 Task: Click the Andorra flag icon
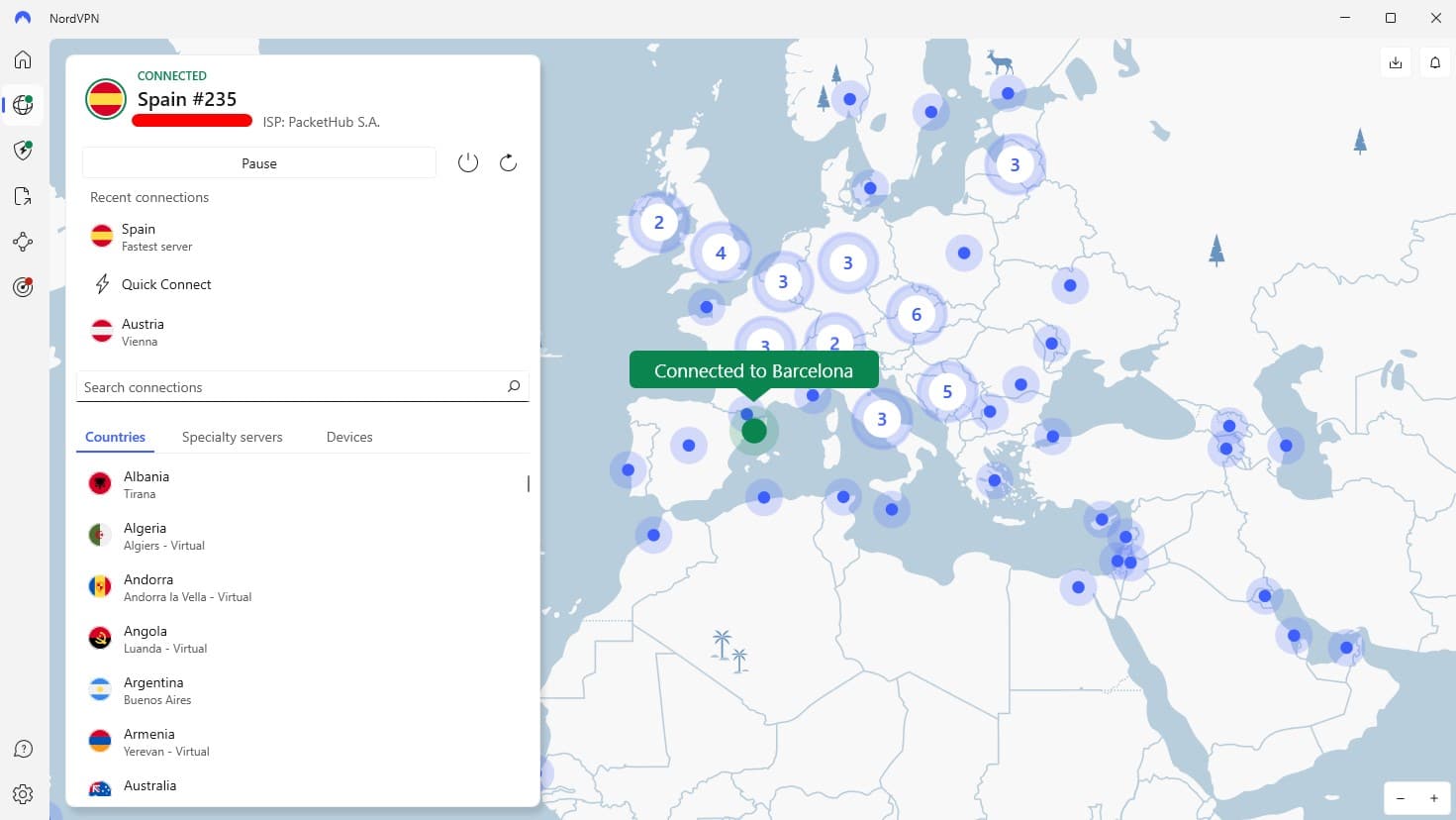pyautogui.click(x=100, y=586)
